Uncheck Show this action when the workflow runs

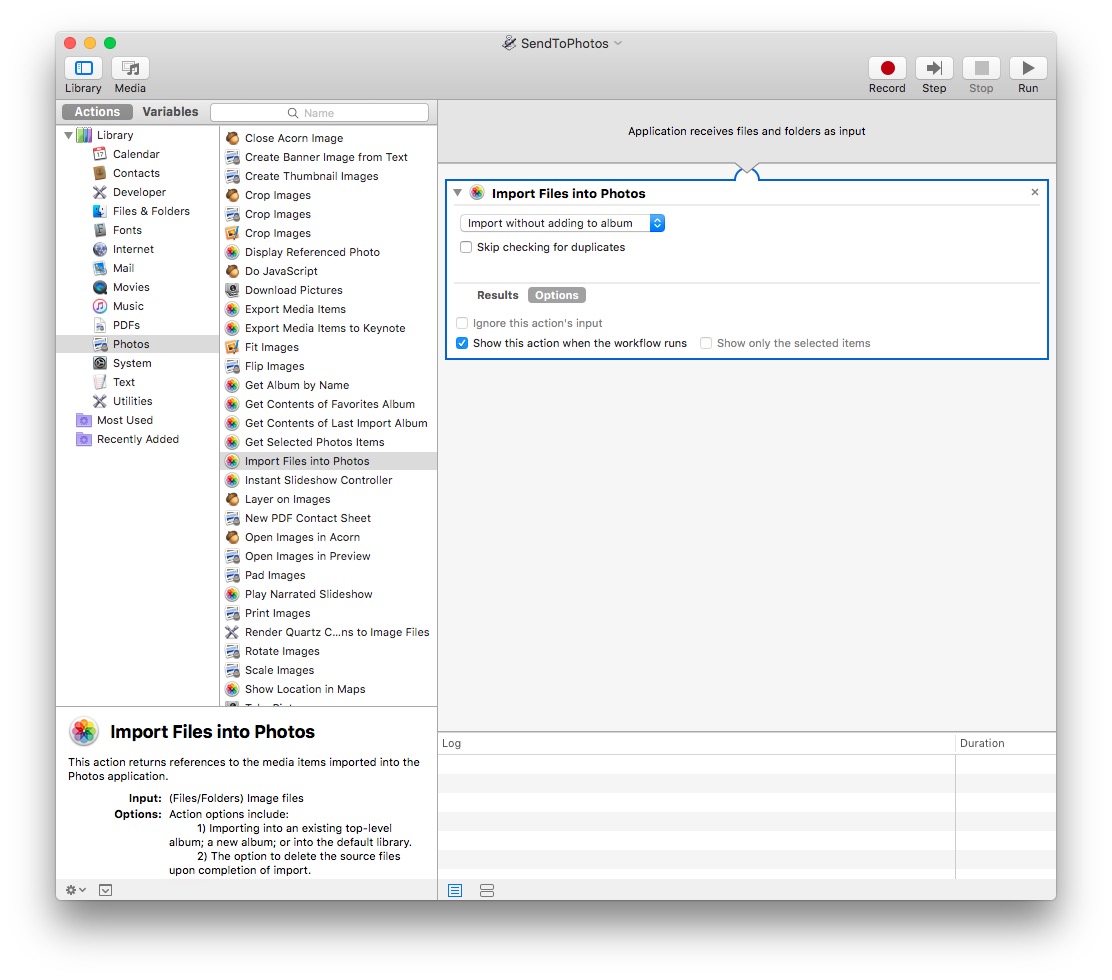(x=462, y=343)
